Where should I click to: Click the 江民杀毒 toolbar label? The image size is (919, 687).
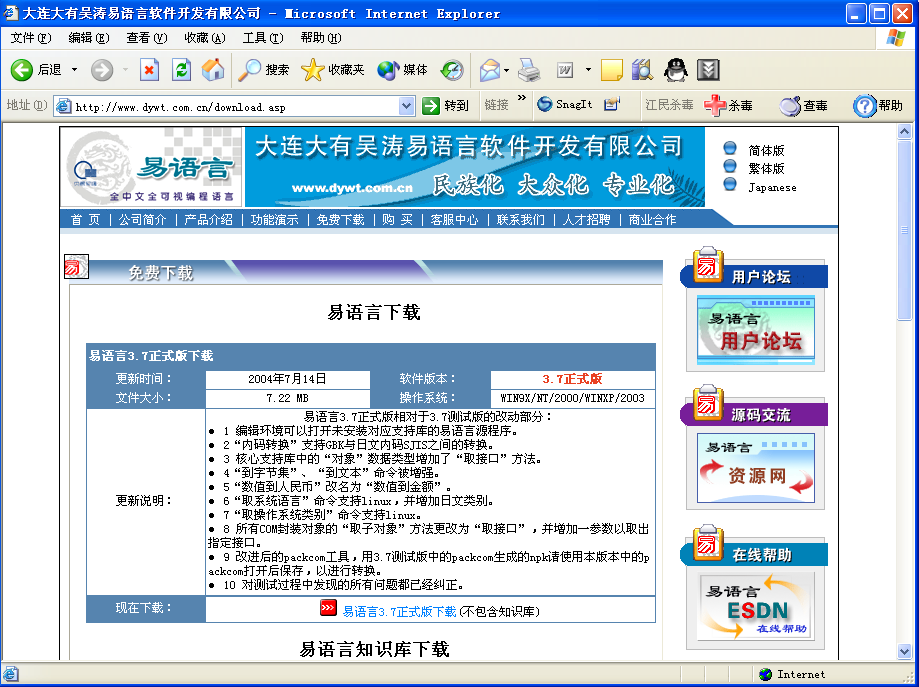(x=669, y=105)
